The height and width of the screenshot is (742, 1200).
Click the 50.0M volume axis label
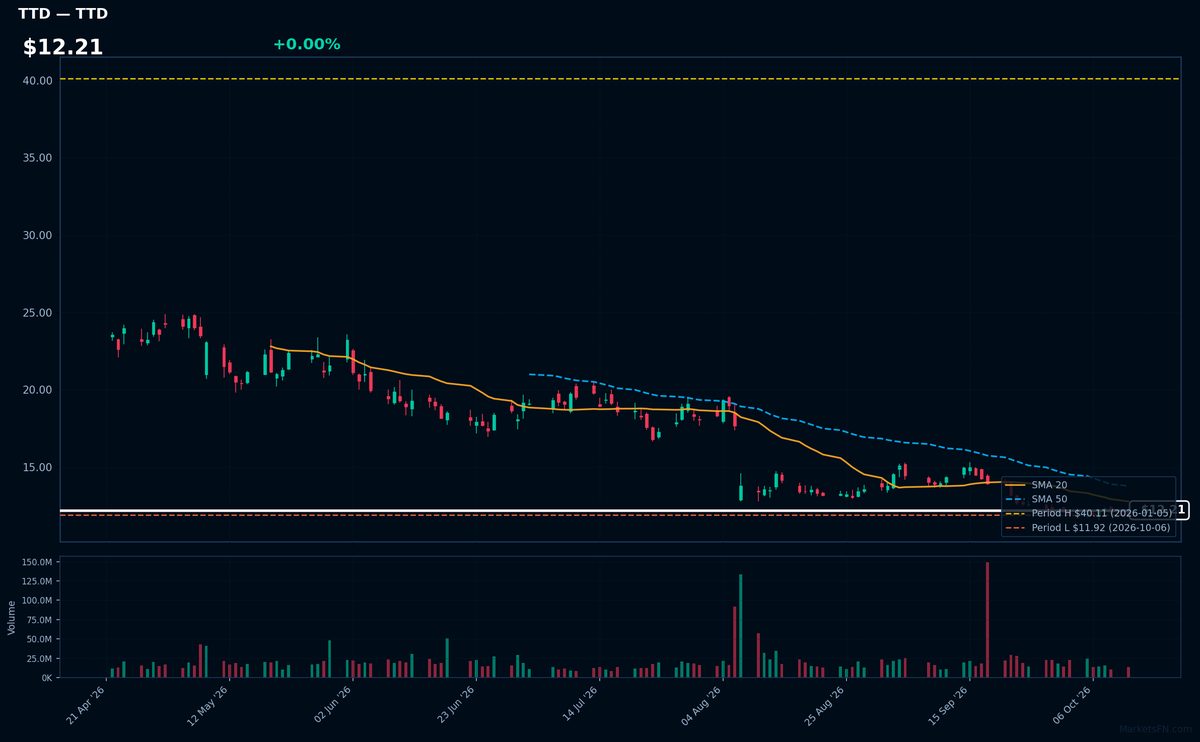(x=38, y=639)
